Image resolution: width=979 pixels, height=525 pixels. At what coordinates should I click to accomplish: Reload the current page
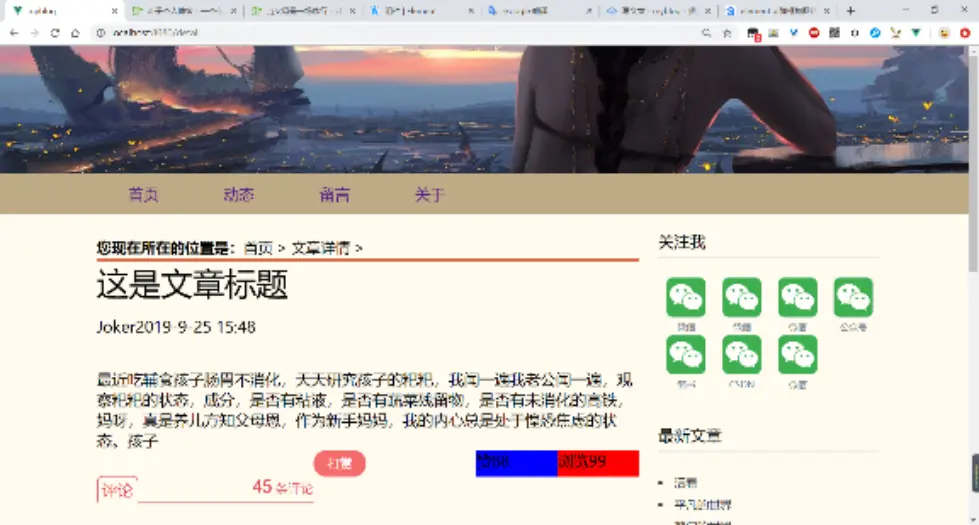pyautogui.click(x=55, y=33)
